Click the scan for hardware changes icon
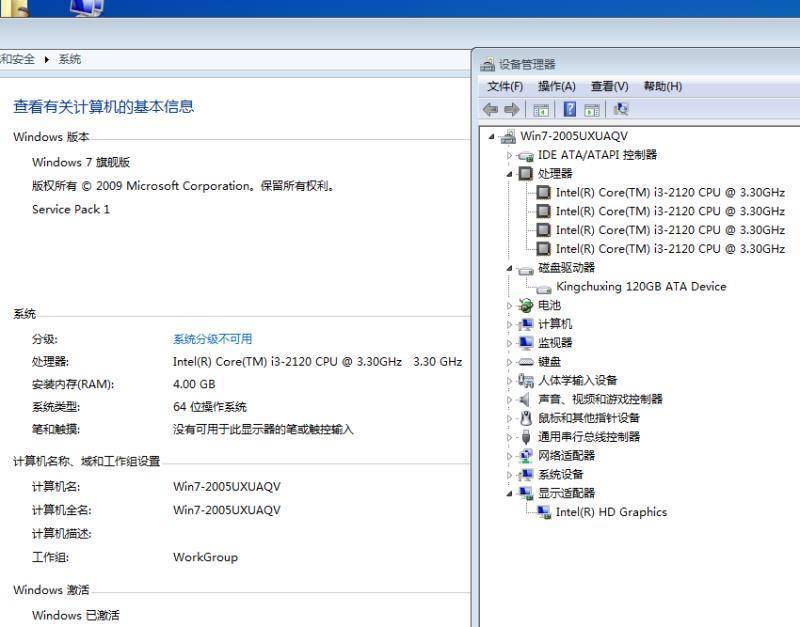Image resolution: width=800 pixels, height=627 pixels. [621, 109]
